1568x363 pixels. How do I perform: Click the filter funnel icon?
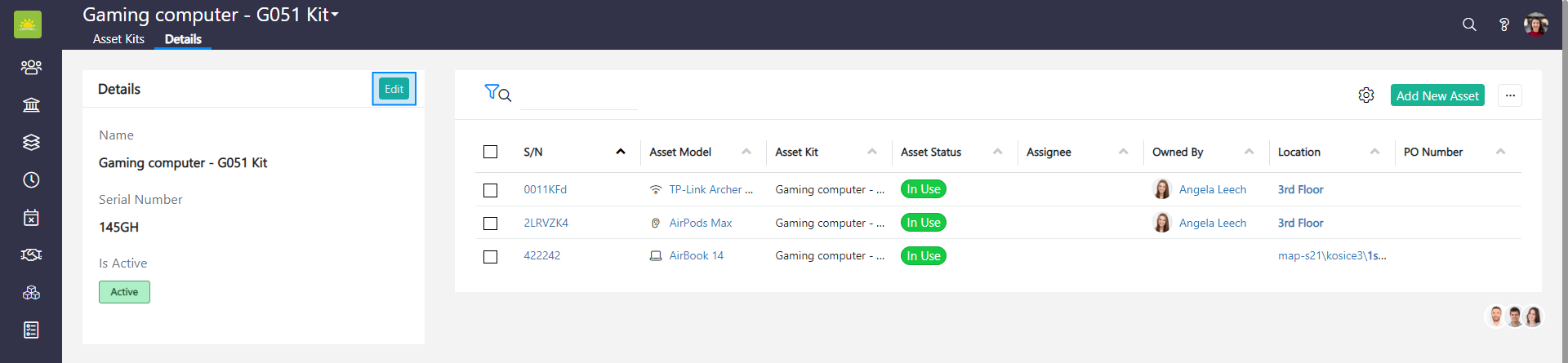point(492,92)
